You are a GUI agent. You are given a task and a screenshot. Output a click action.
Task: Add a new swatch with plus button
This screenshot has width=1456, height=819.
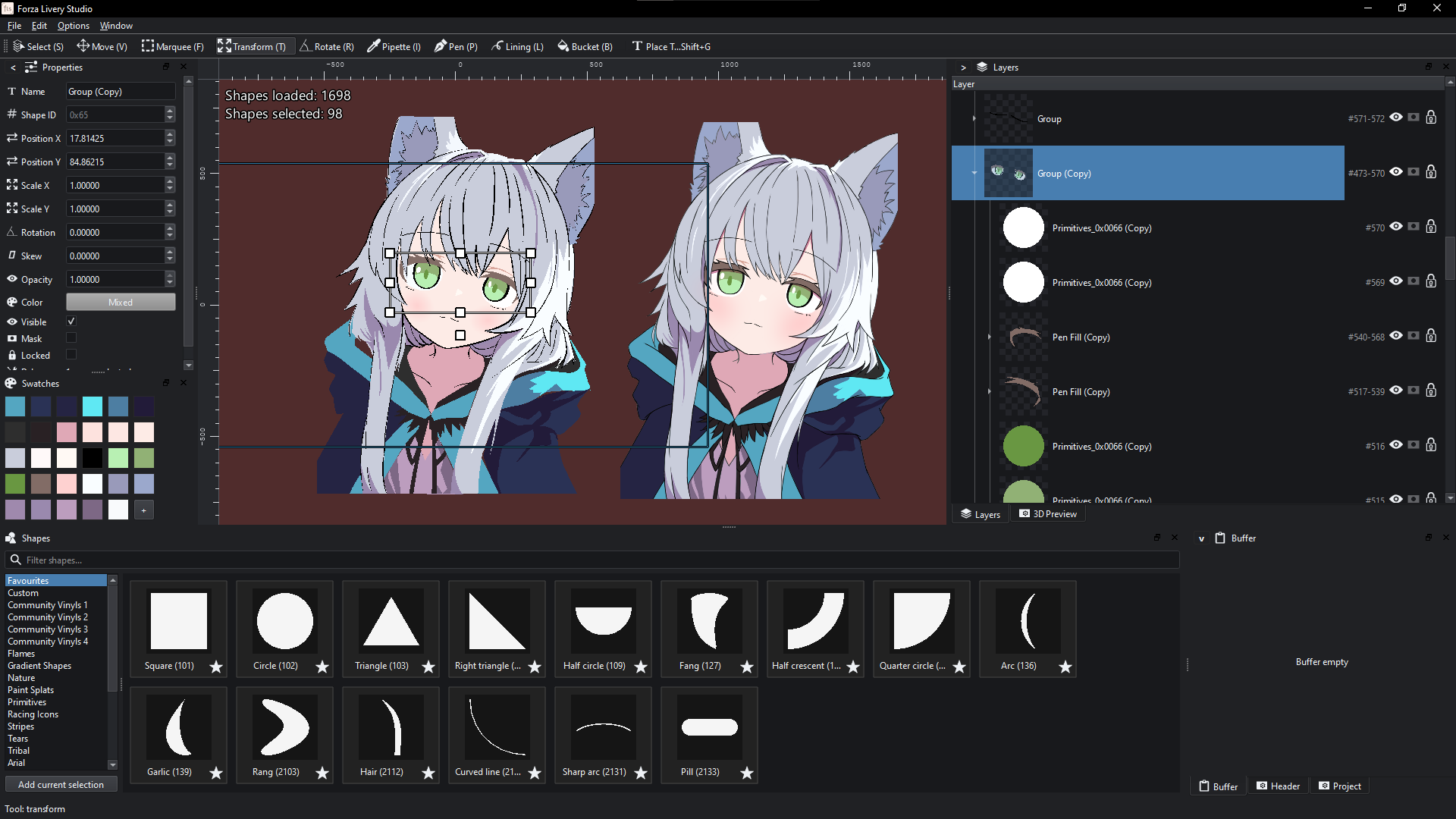tap(144, 510)
